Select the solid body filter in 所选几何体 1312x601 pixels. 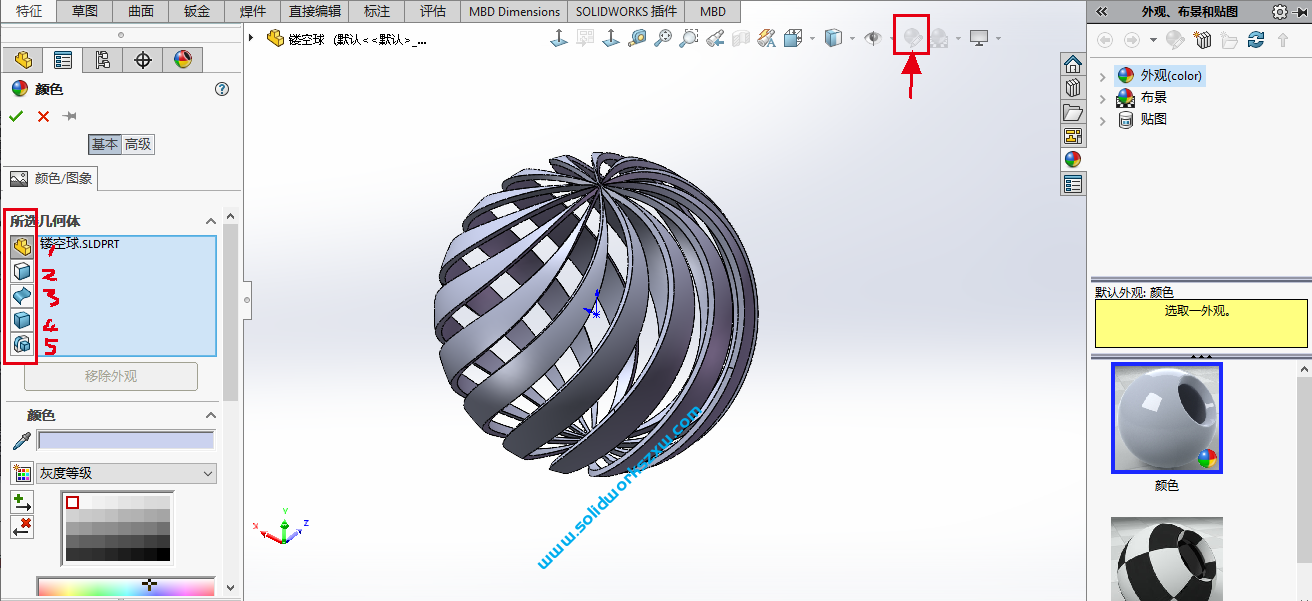tap(21, 320)
